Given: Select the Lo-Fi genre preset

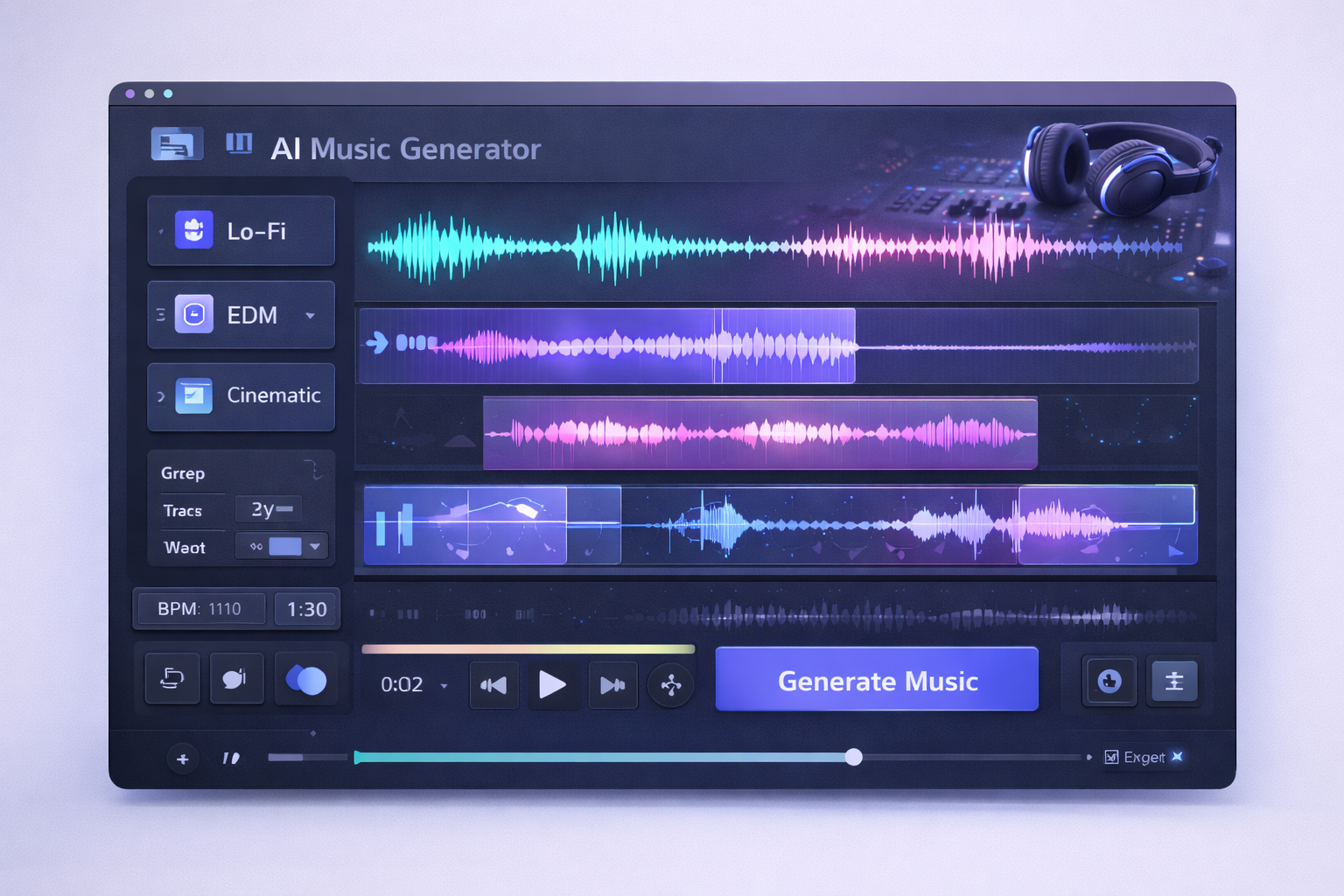Looking at the screenshot, I should (241, 231).
